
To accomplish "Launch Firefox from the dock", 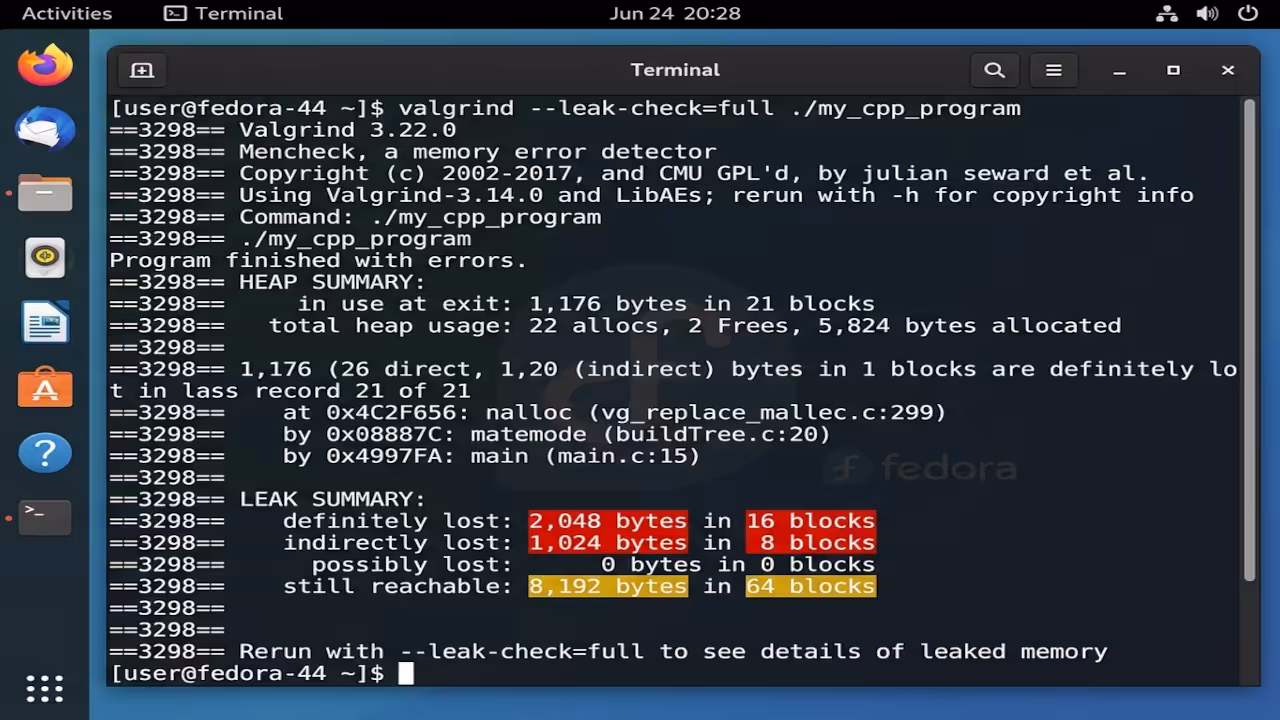I will click(45, 66).
